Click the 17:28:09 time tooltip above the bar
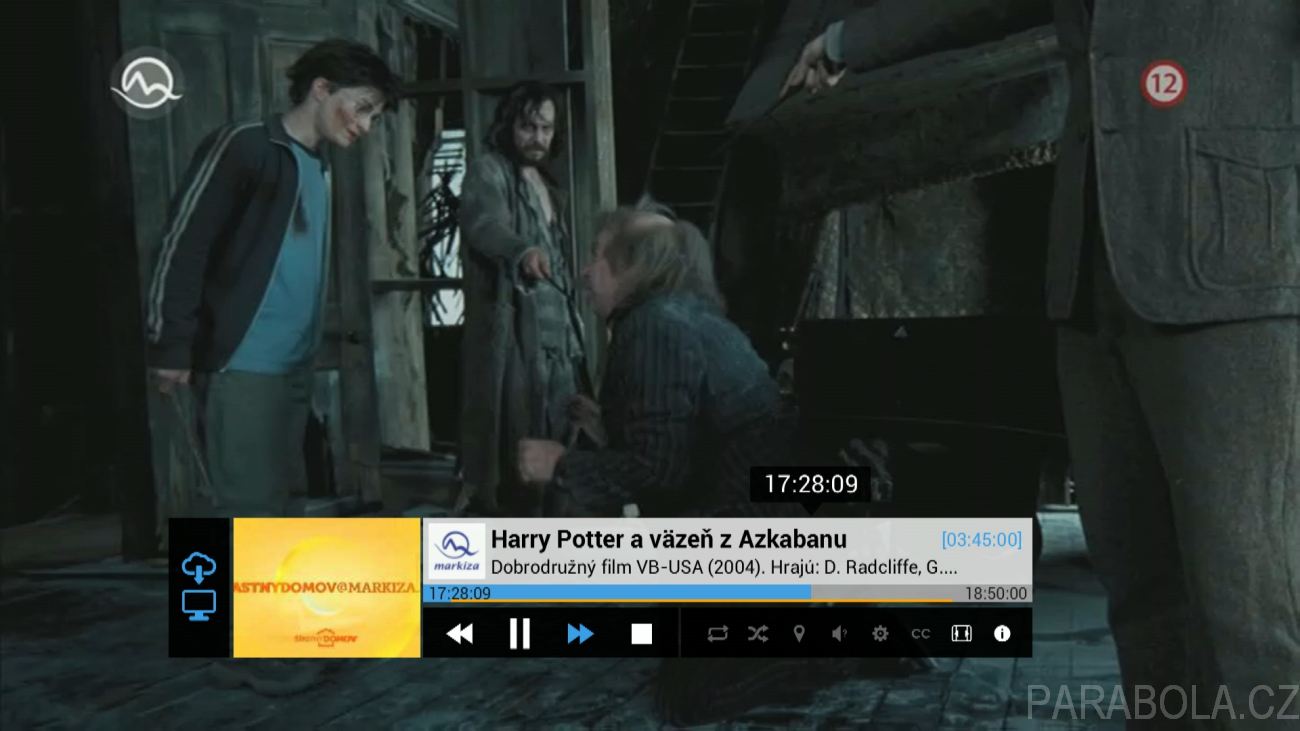 pos(811,485)
